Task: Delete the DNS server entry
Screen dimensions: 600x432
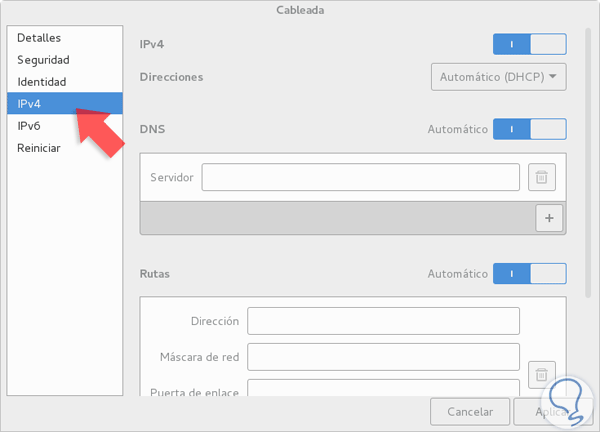Action: coord(541,178)
